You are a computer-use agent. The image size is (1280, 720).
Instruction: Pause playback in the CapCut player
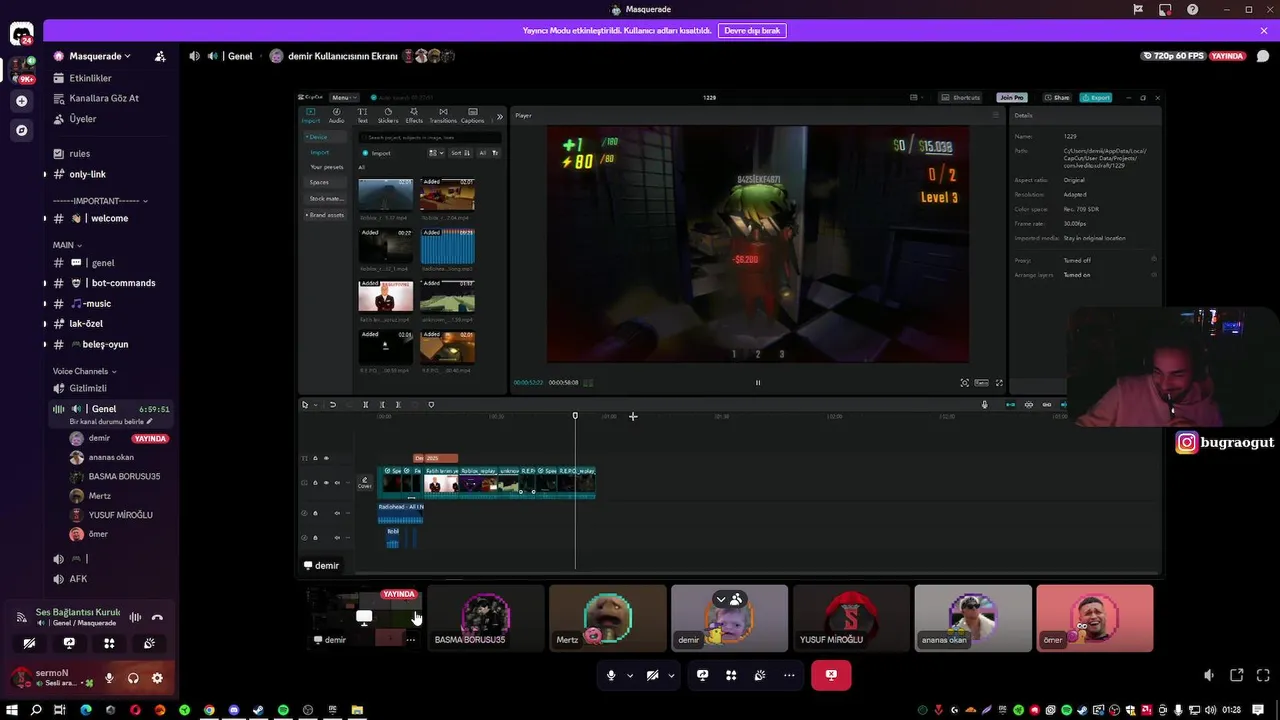coord(757,382)
